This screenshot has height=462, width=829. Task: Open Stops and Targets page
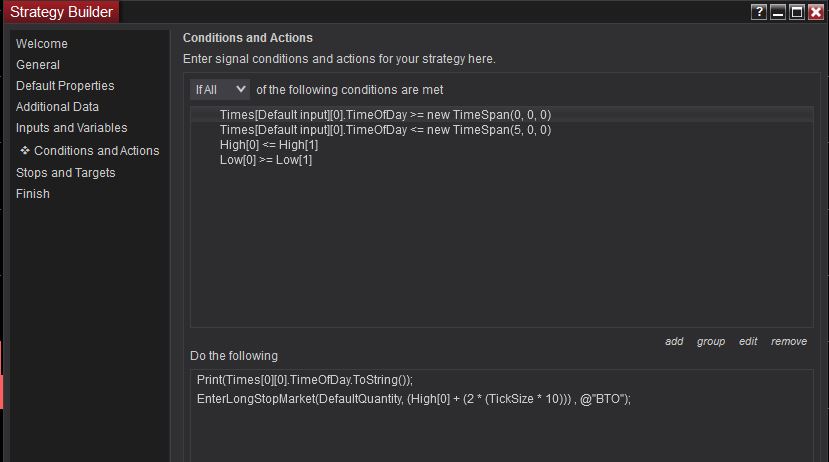click(x=65, y=173)
